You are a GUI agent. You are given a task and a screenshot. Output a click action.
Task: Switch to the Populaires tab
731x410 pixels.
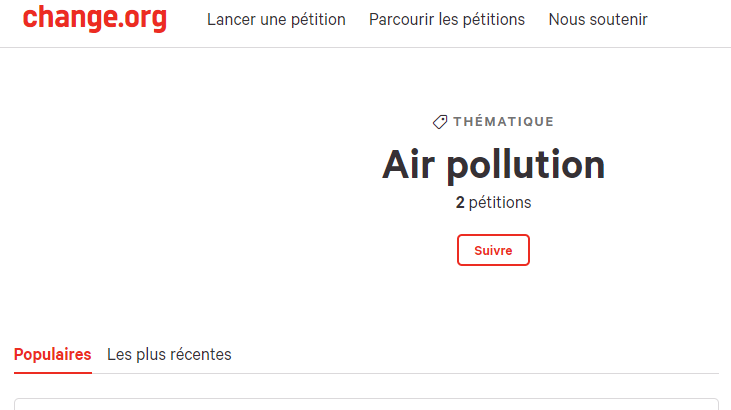(x=53, y=355)
